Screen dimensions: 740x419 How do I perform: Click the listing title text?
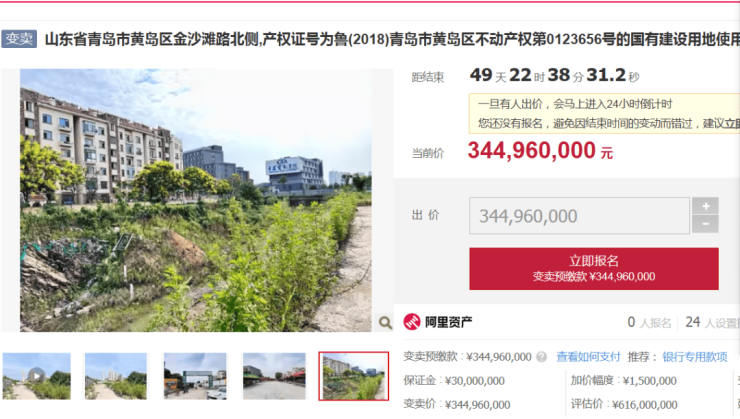tap(392, 39)
